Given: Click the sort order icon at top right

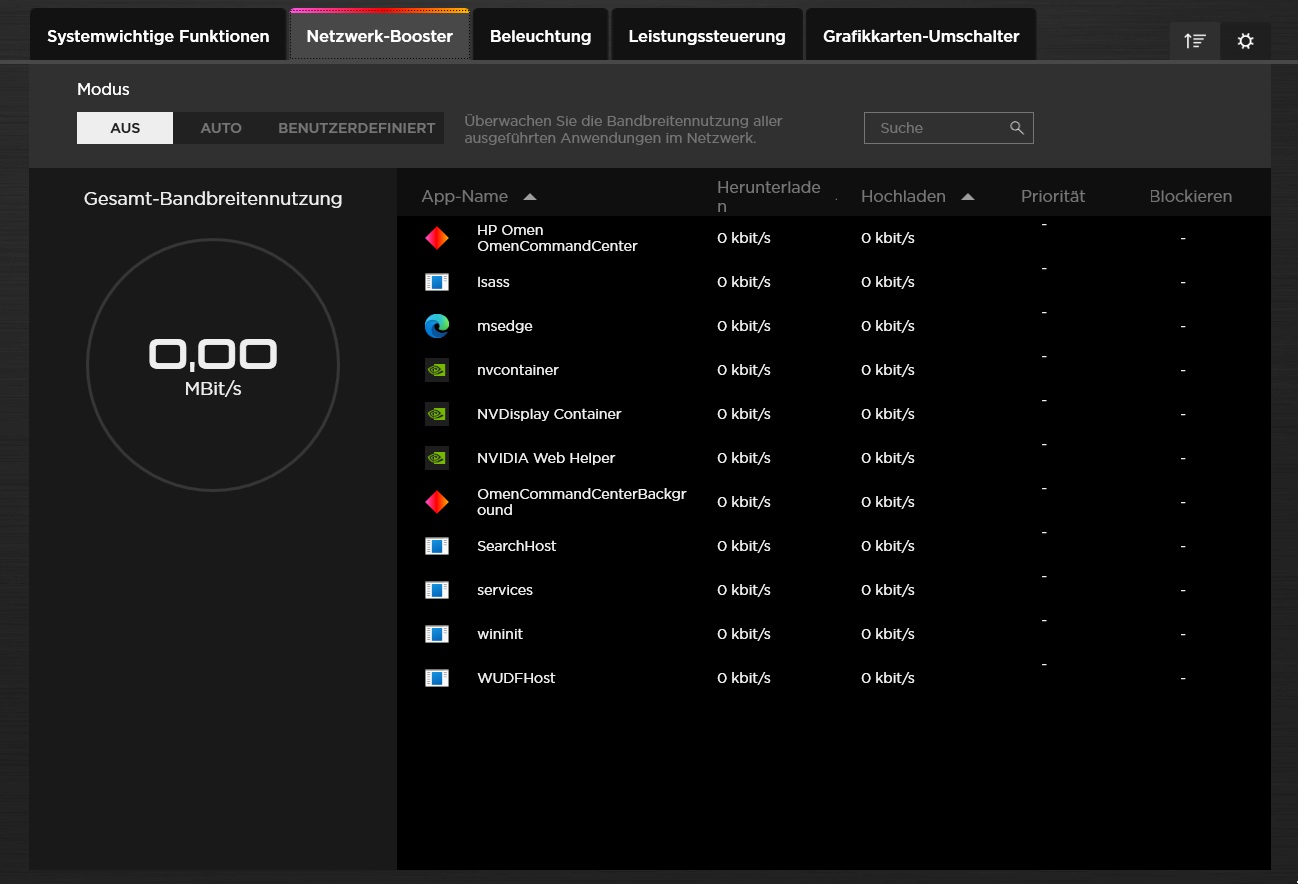Looking at the screenshot, I should pos(1195,41).
